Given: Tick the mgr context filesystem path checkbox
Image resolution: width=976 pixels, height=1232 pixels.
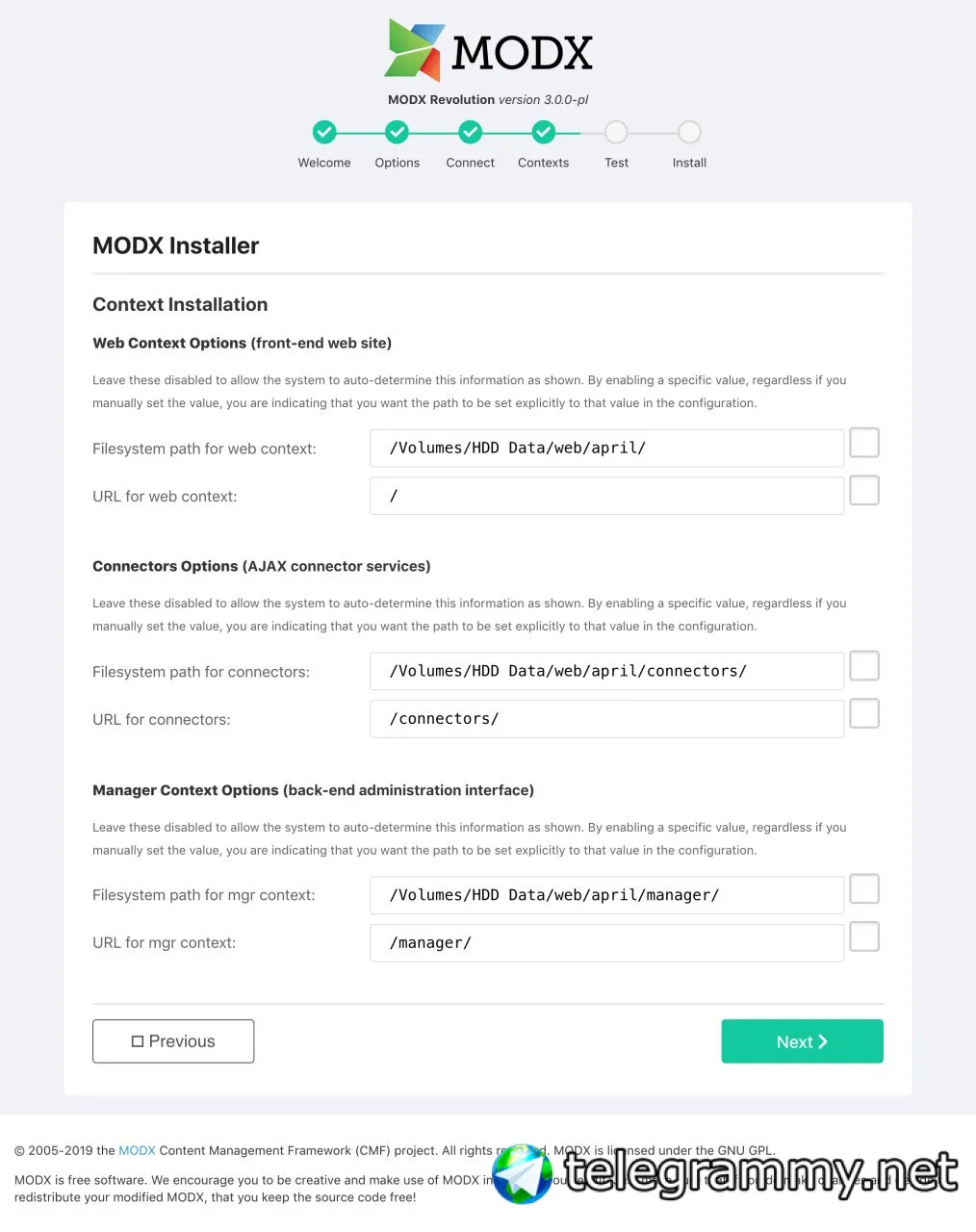Looking at the screenshot, I should pos(864,889).
